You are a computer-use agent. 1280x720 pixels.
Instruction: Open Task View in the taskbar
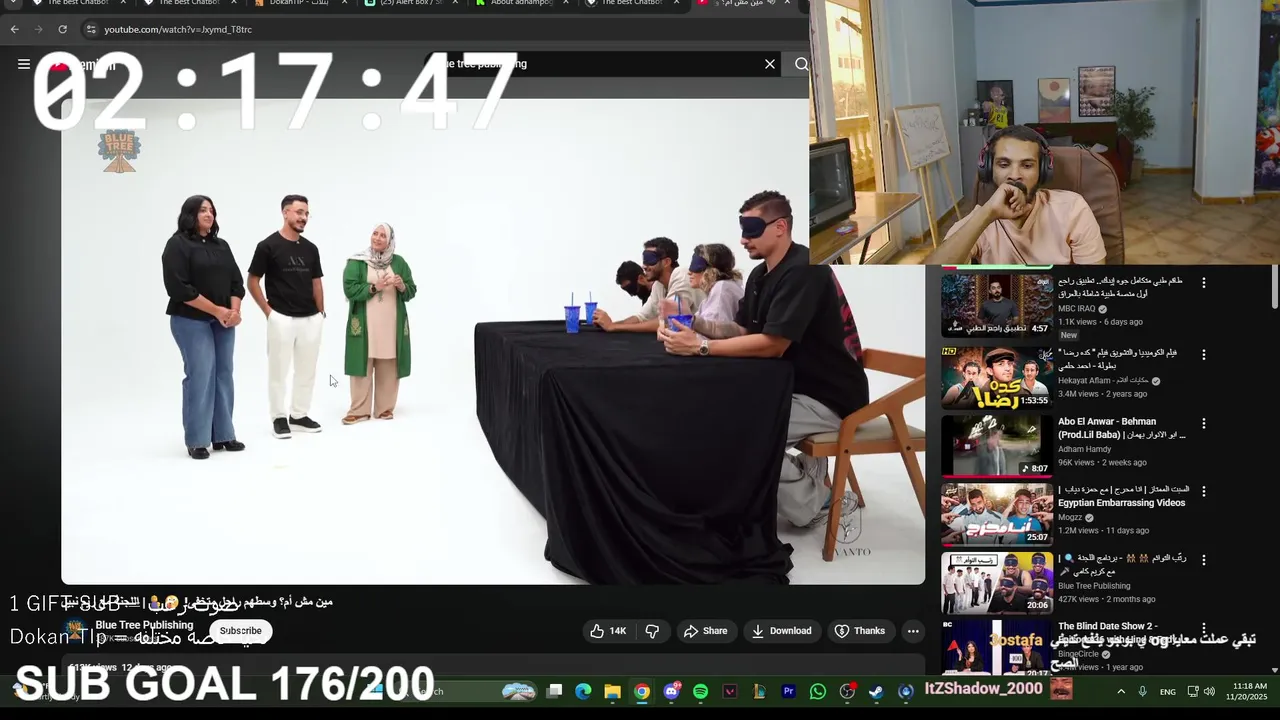(555, 691)
